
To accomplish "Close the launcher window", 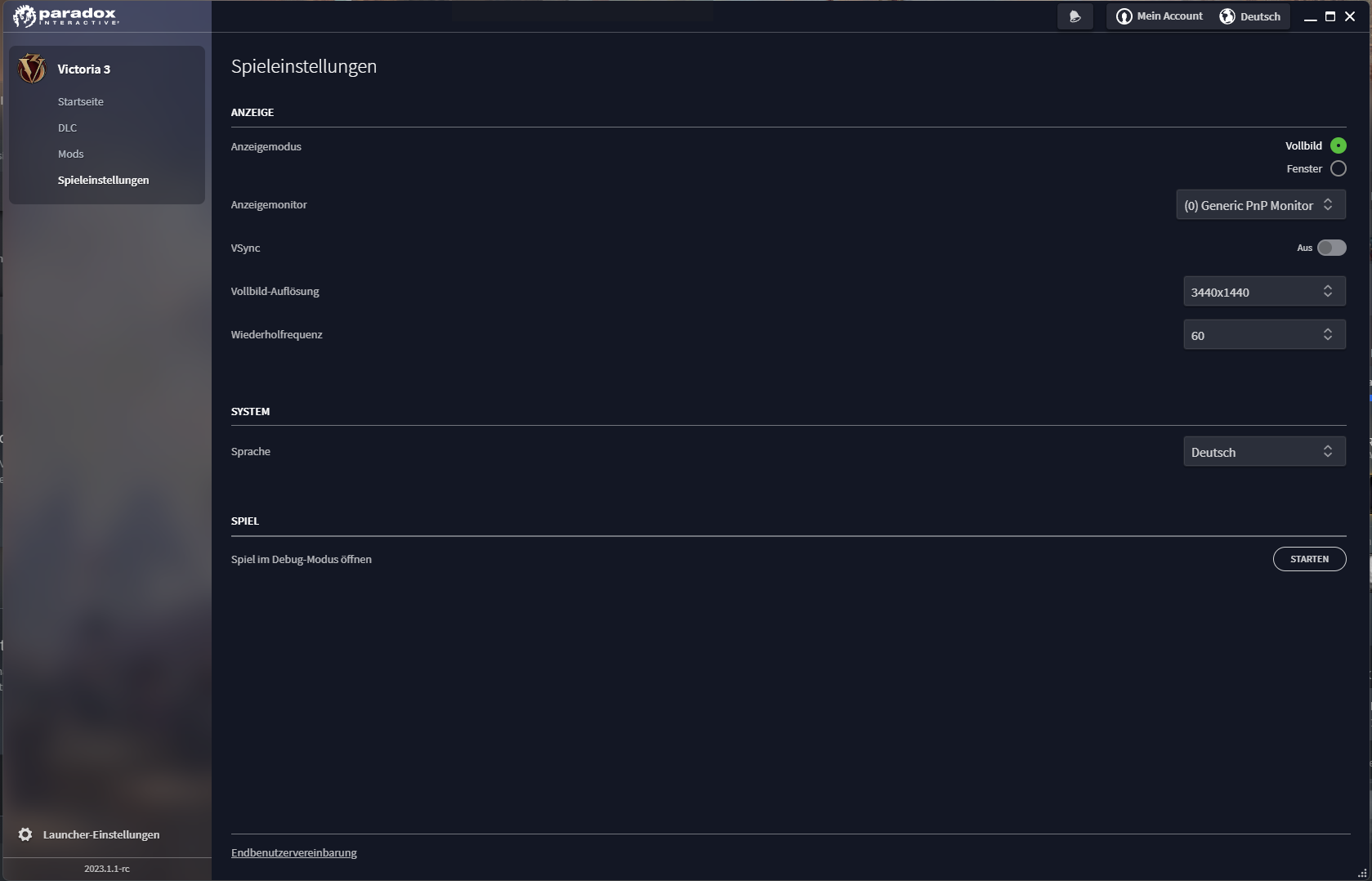I will coord(1350,16).
